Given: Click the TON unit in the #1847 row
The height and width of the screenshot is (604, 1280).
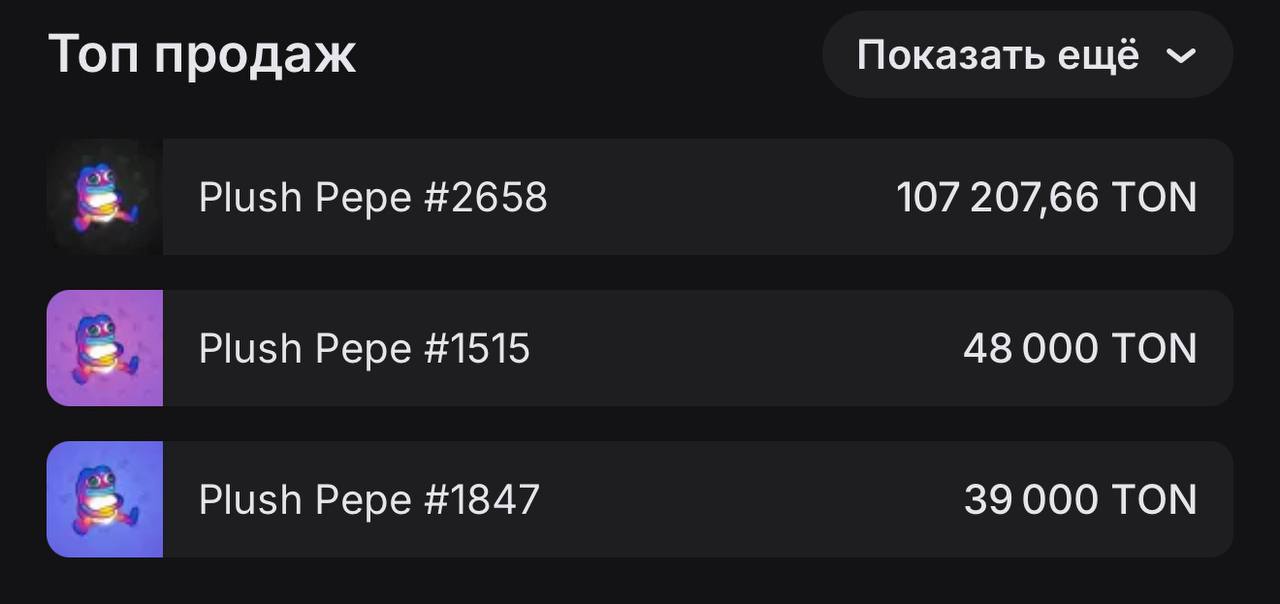Looking at the screenshot, I should 1154,500.
